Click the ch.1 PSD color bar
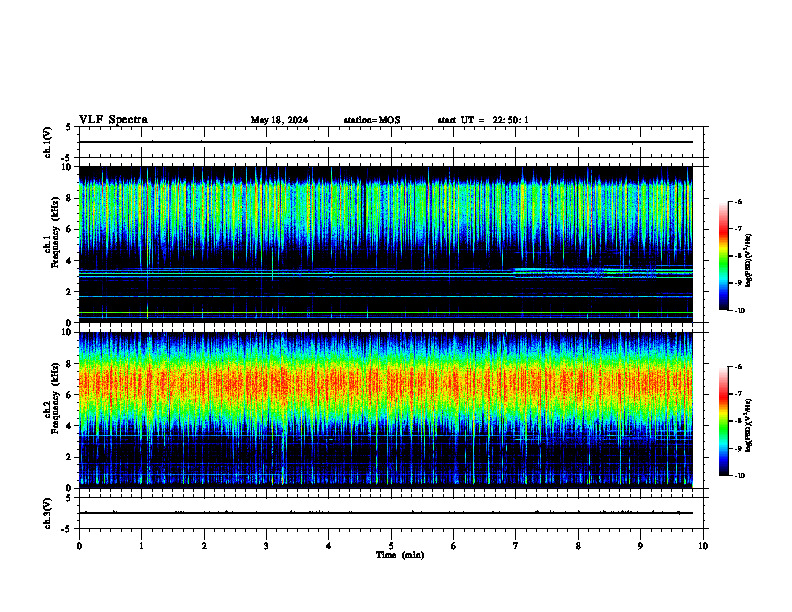 click(724, 256)
